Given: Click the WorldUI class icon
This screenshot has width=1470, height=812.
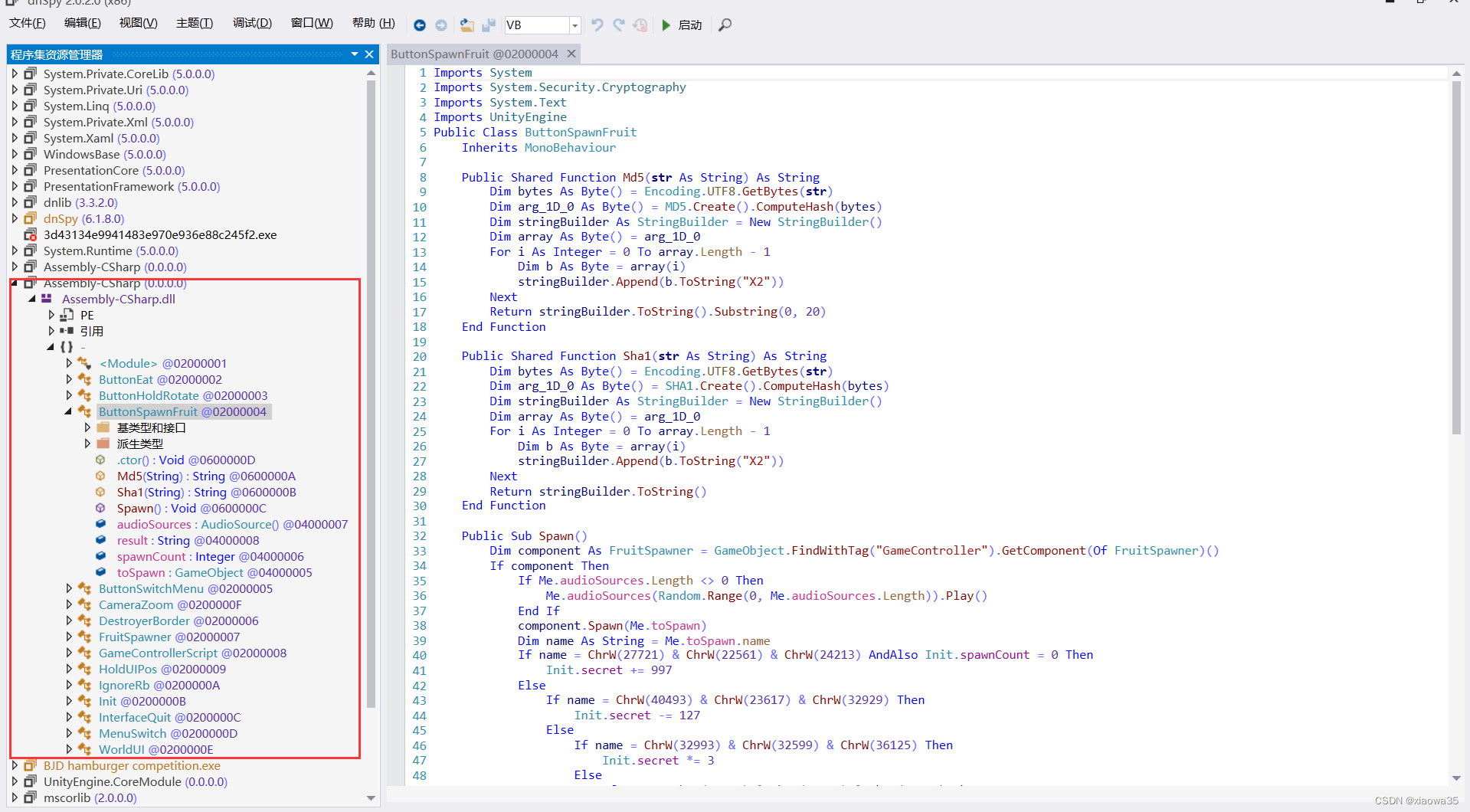Looking at the screenshot, I should [x=84, y=749].
